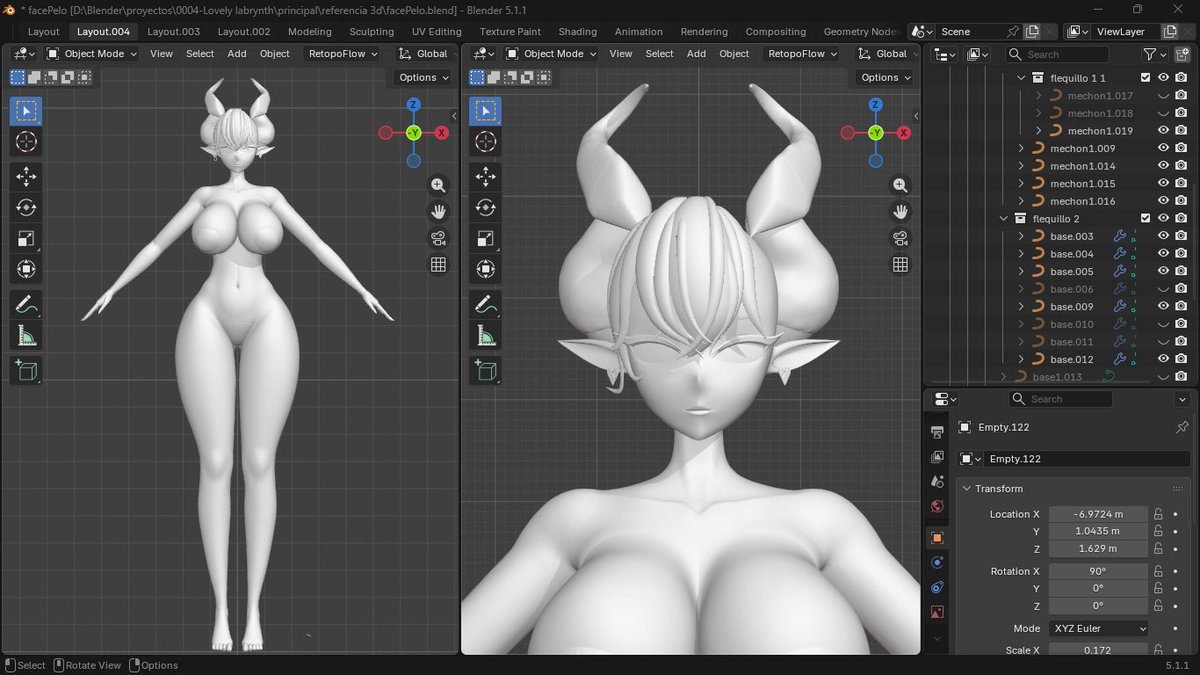
Task: Open the Add menu in left viewport
Action: (237, 54)
